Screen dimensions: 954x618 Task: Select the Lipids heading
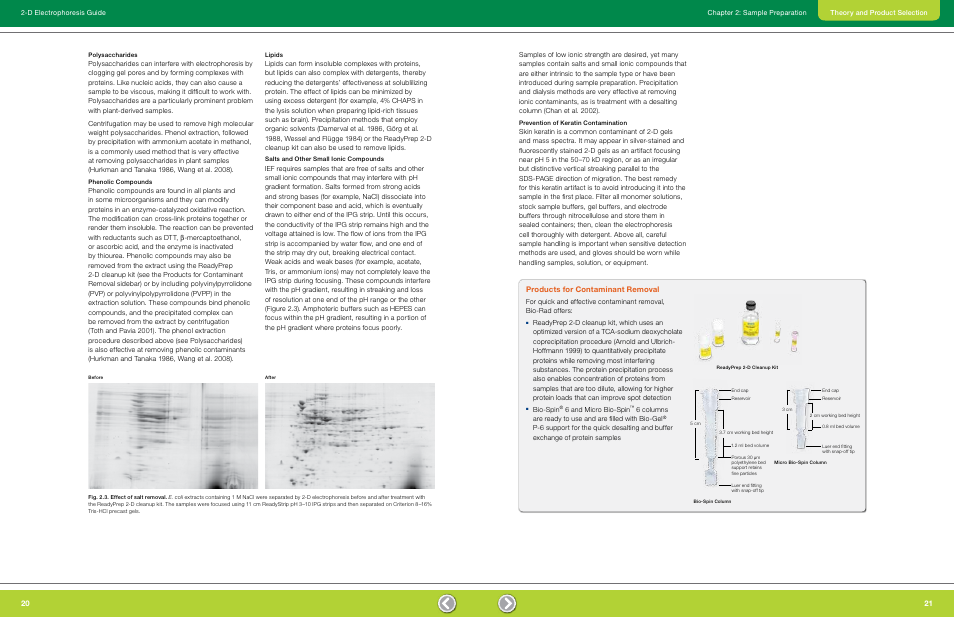pyautogui.click(x=274, y=55)
